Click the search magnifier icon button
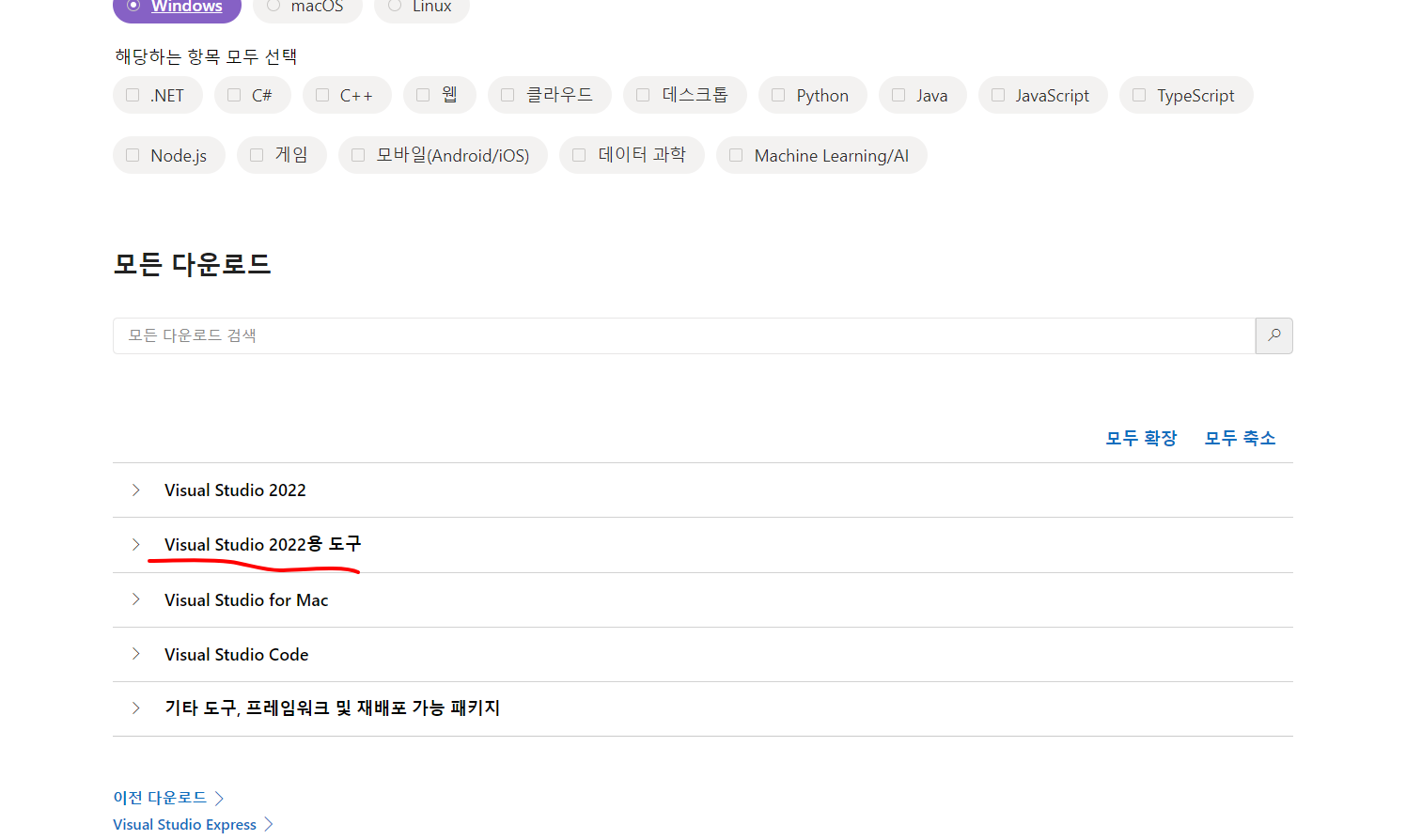Screen dimensions: 1406x840 click(x=1273, y=335)
